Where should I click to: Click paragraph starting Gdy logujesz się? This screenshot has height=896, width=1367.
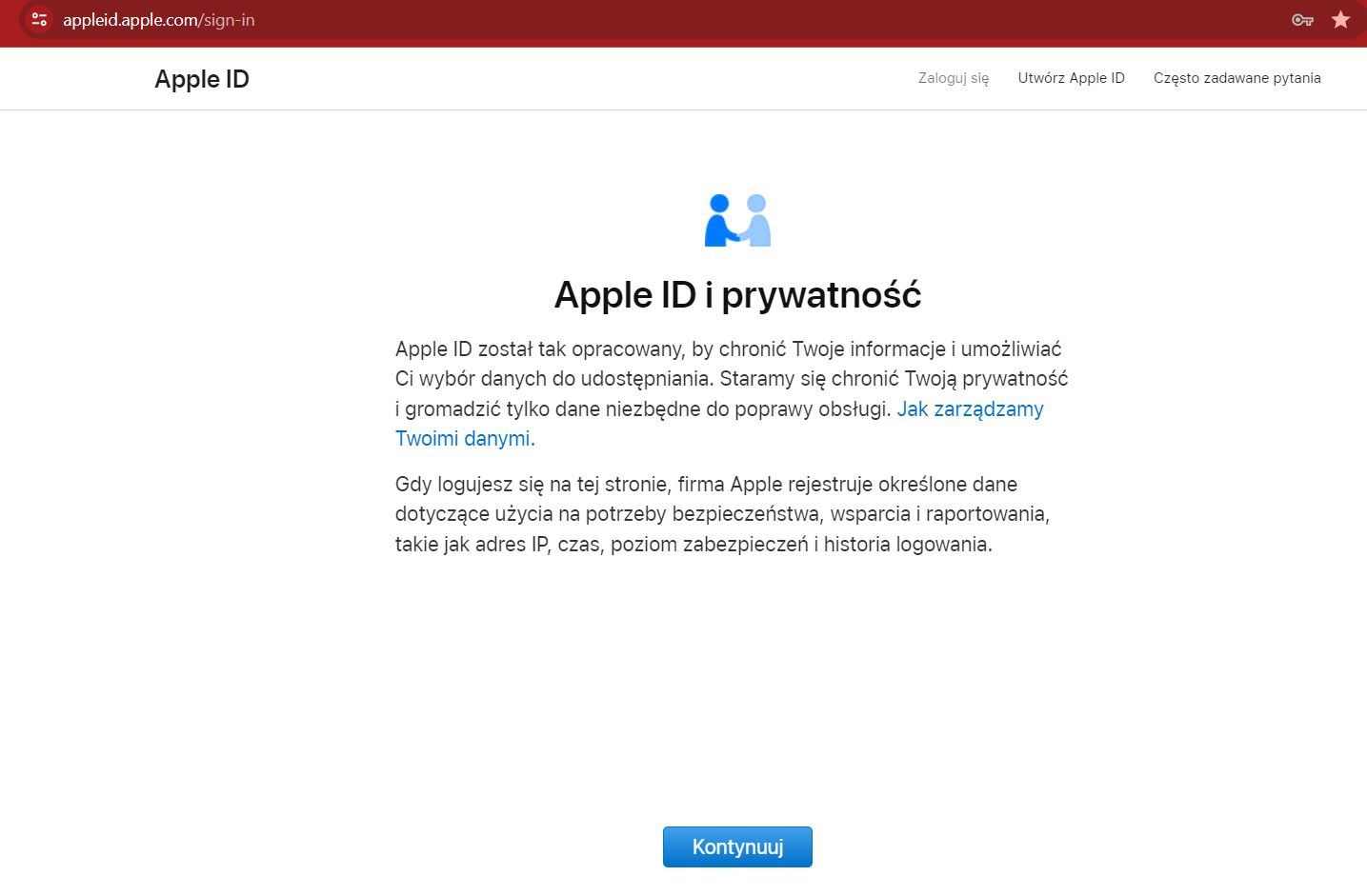click(722, 514)
